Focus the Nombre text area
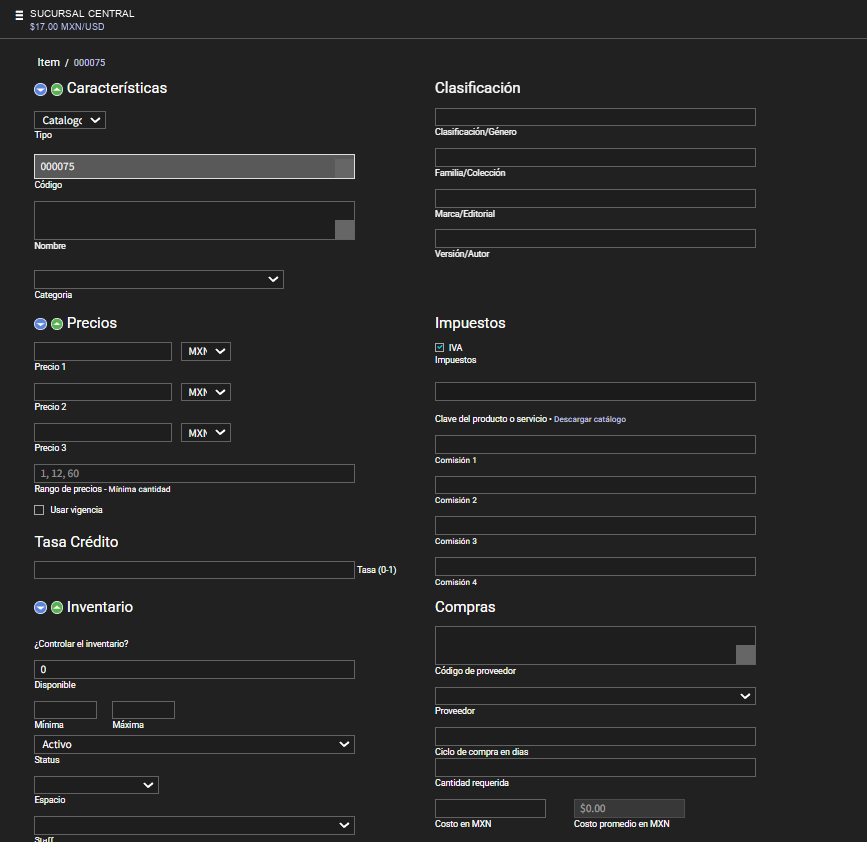The image size is (867, 842). point(194,221)
